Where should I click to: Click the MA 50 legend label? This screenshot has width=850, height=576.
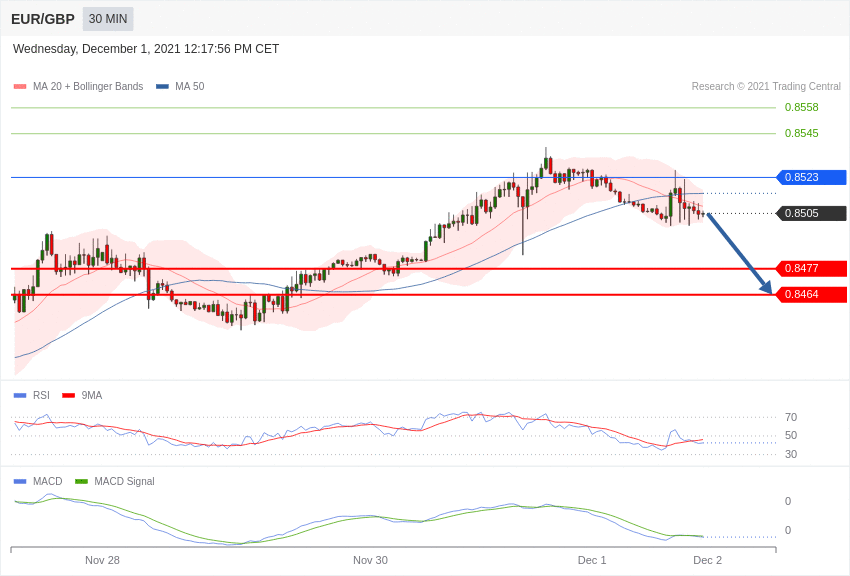click(x=190, y=86)
